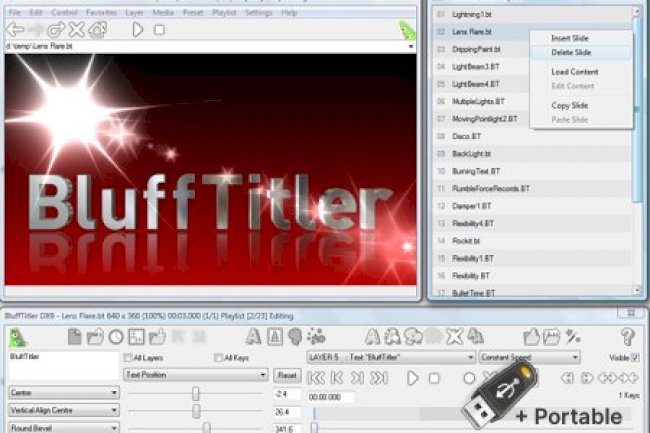Go to the previous key with the single-left skip button
Viewport: 650px width, 433px height.
click(x=337, y=378)
